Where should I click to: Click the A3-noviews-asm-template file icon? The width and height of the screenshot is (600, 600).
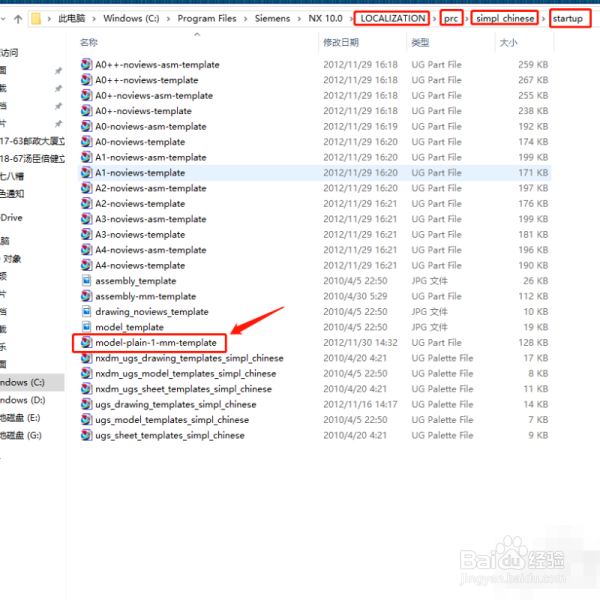tap(86, 219)
